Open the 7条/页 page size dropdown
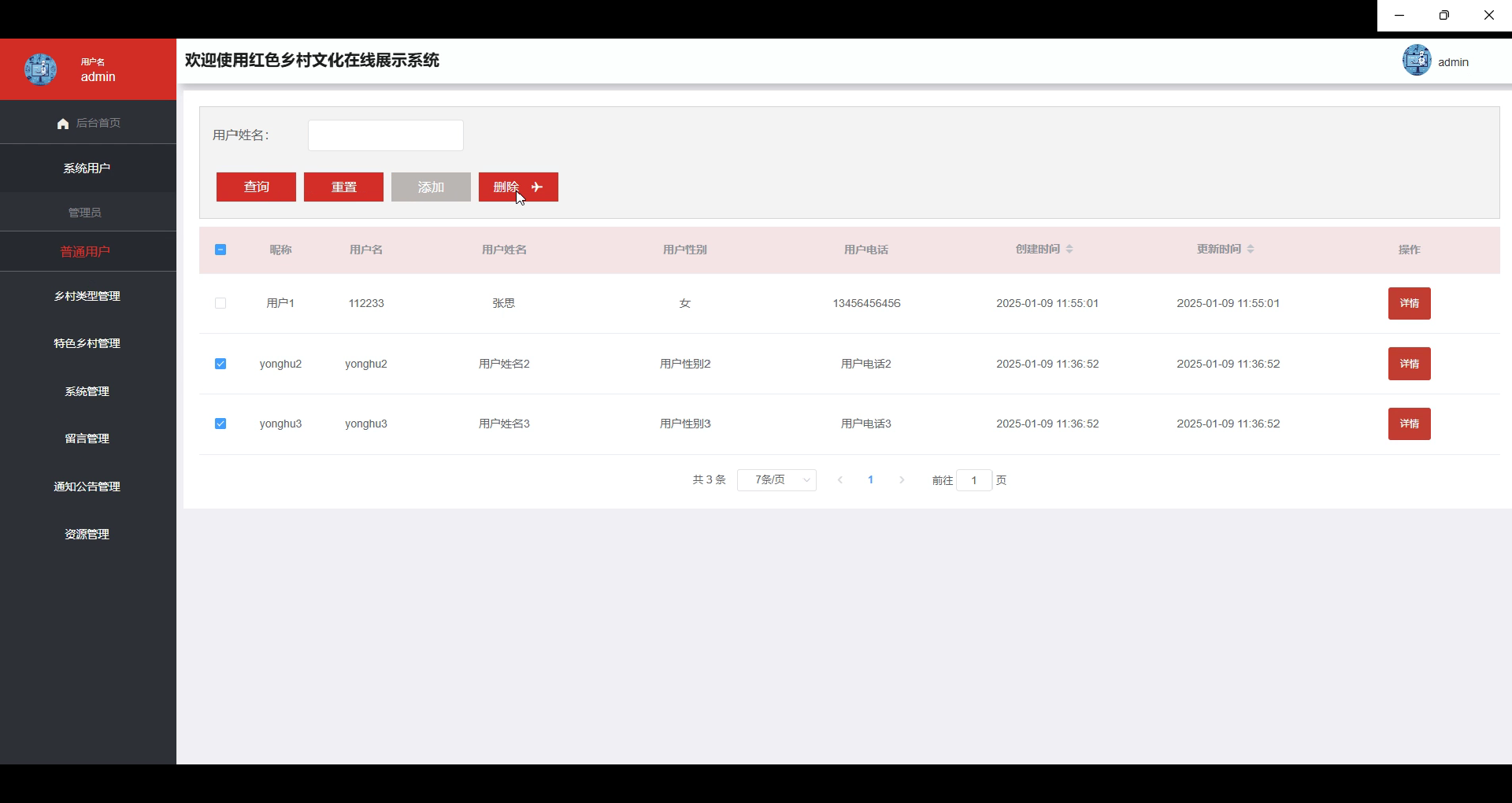 point(776,480)
